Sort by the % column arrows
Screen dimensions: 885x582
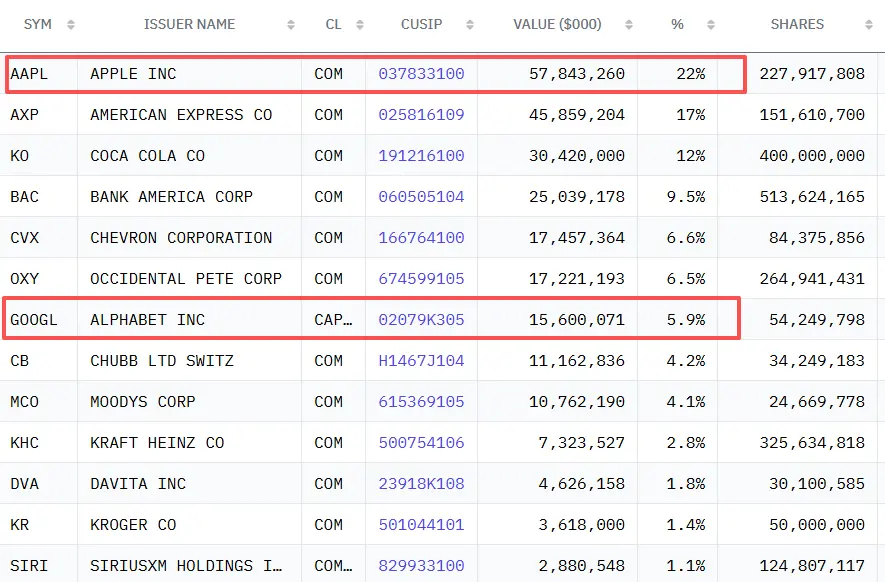click(711, 25)
